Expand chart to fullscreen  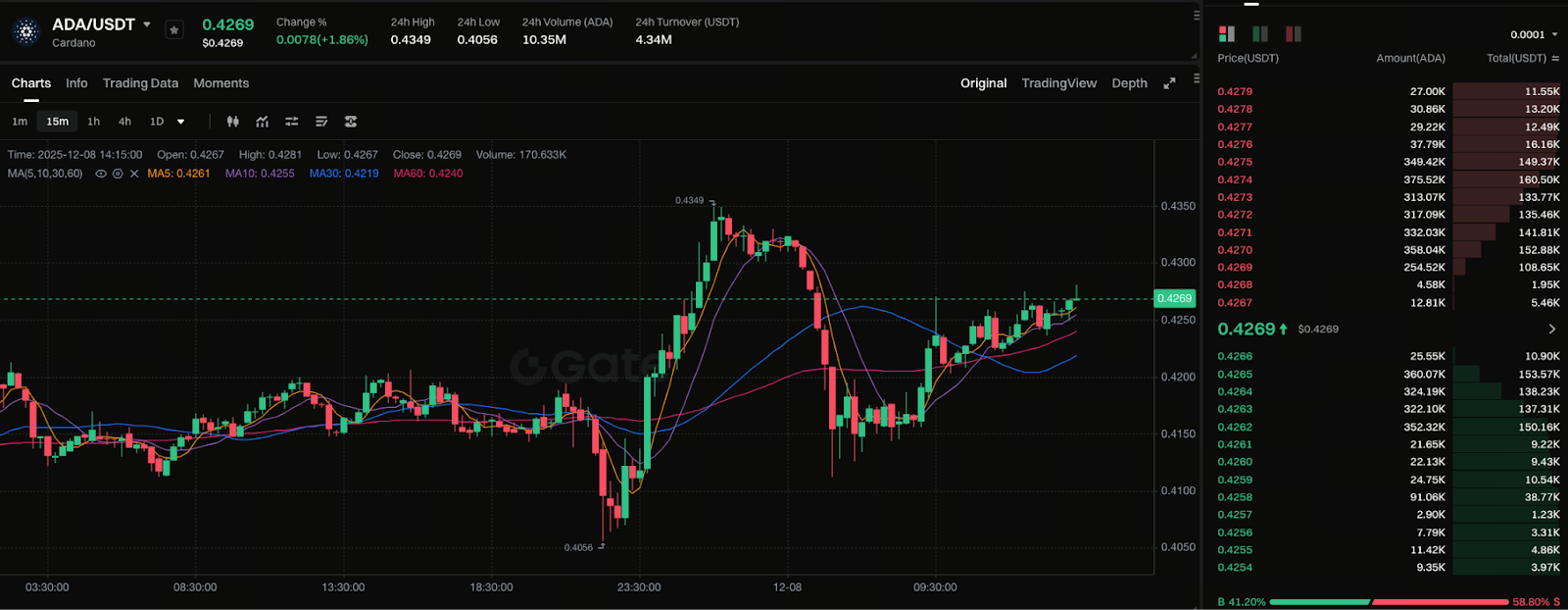(x=1169, y=83)
